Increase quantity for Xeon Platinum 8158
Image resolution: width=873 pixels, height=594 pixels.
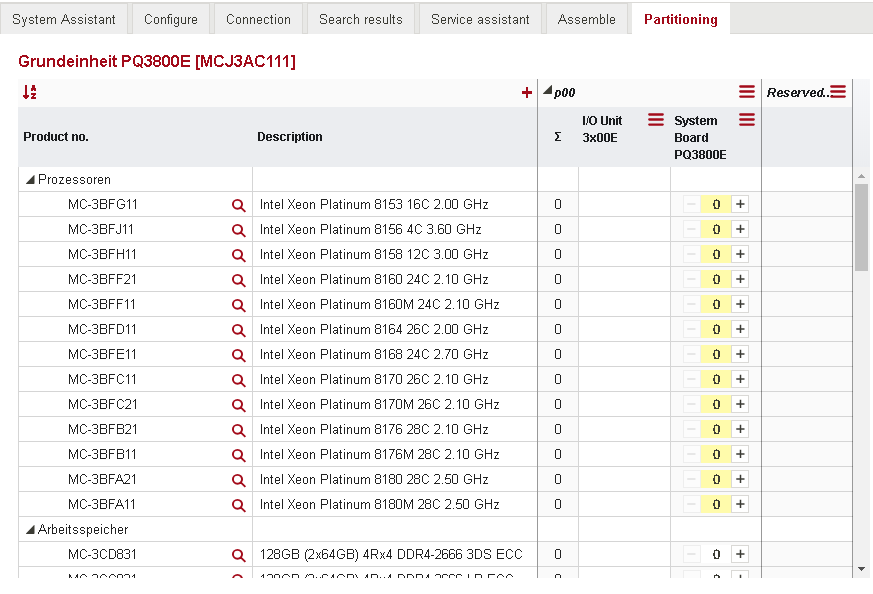tap(740, 254)
